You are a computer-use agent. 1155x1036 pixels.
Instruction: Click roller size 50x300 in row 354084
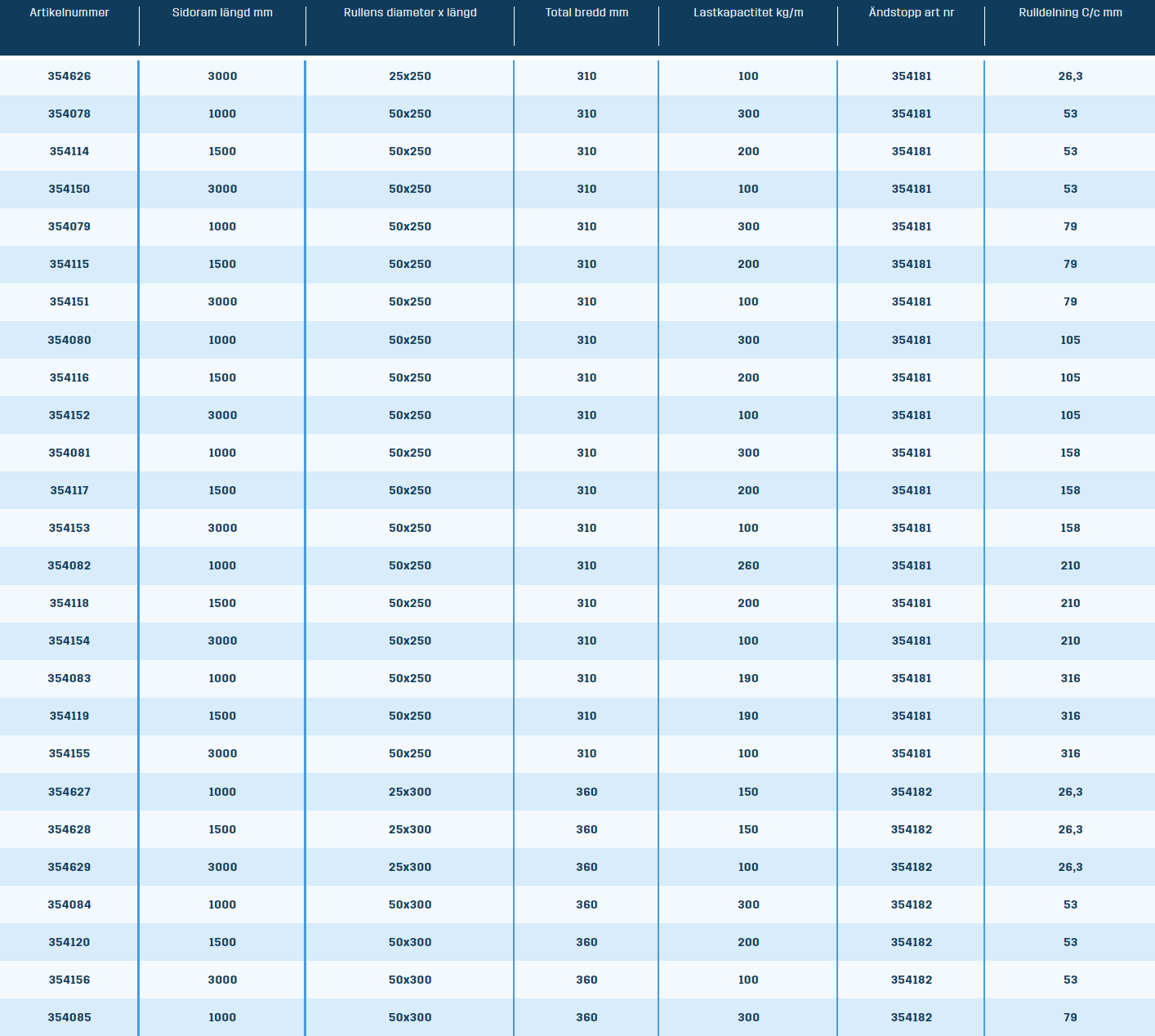(410, 904)
